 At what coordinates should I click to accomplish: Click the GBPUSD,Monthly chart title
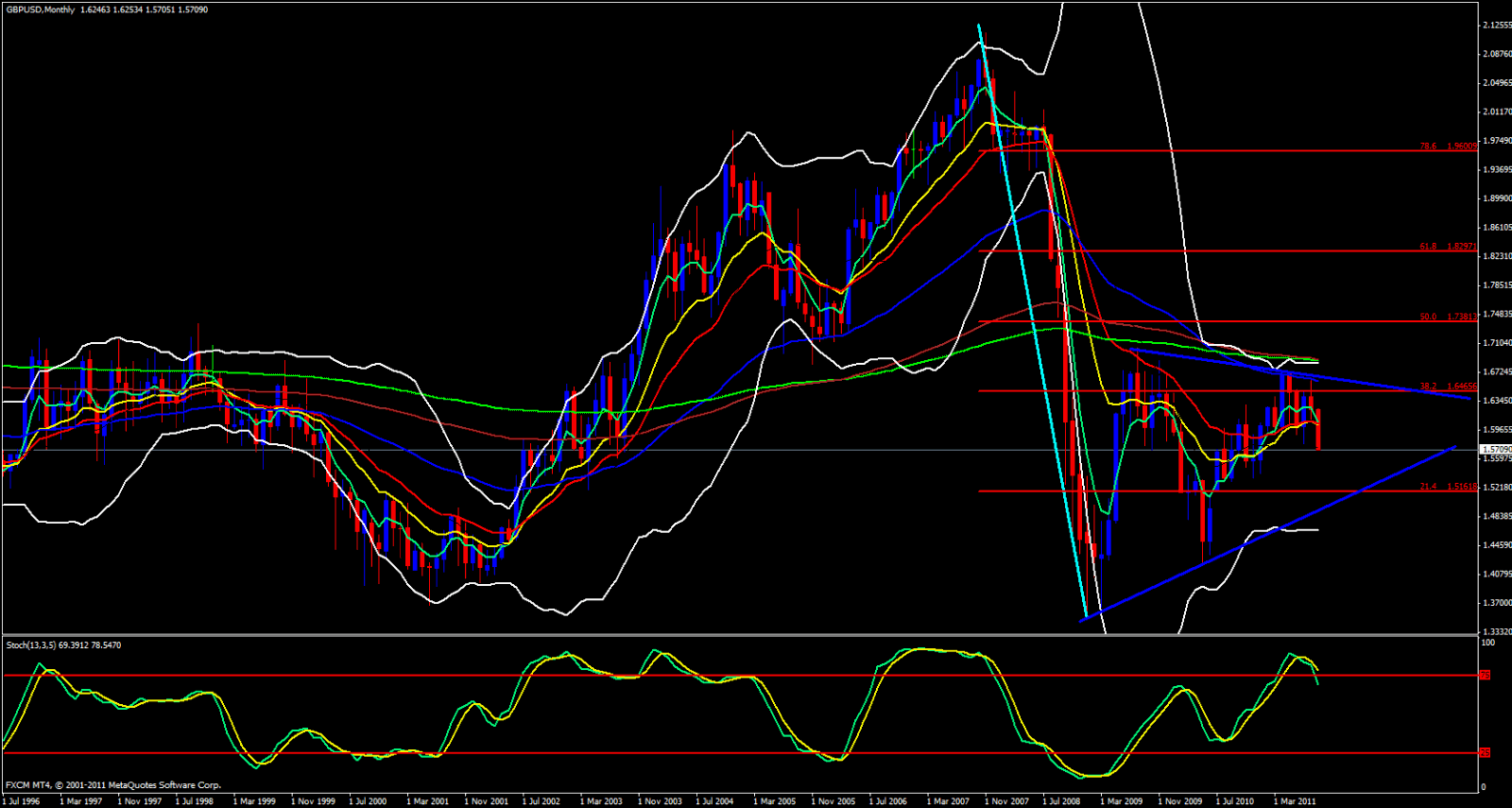coord(40,9)
